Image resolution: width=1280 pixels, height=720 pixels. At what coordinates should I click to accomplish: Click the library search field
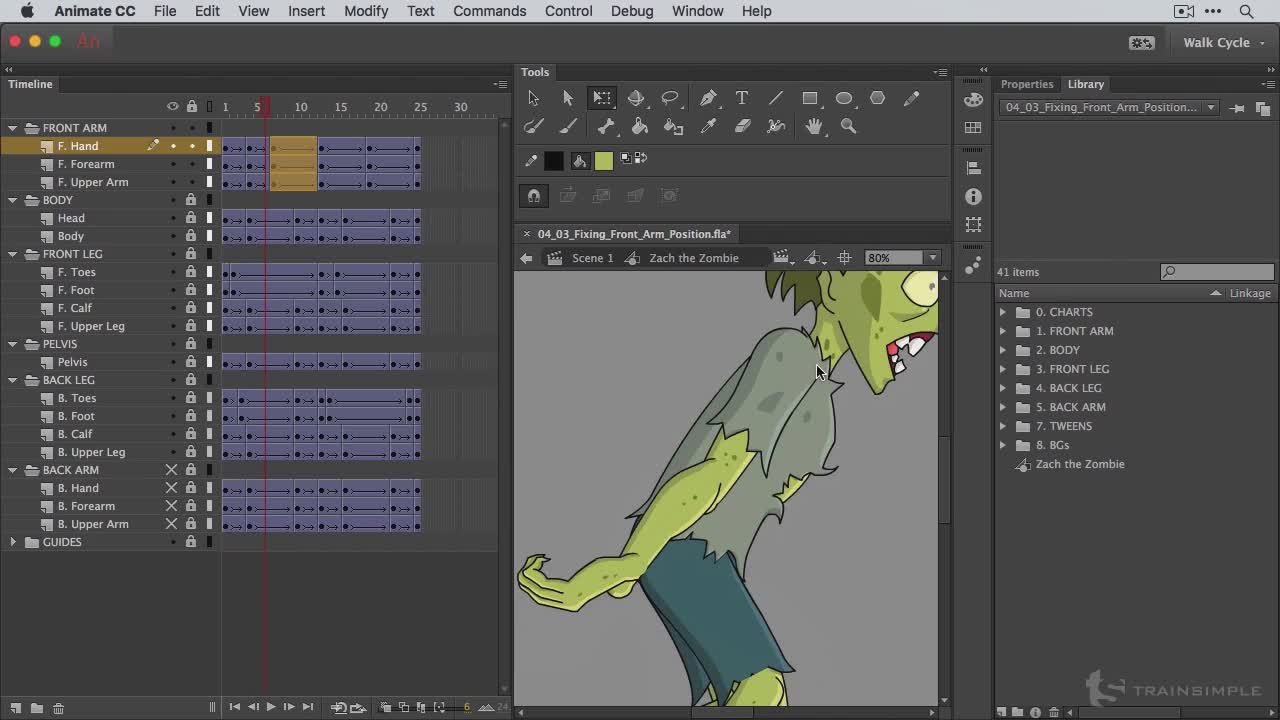click(x=1217, y=272)
